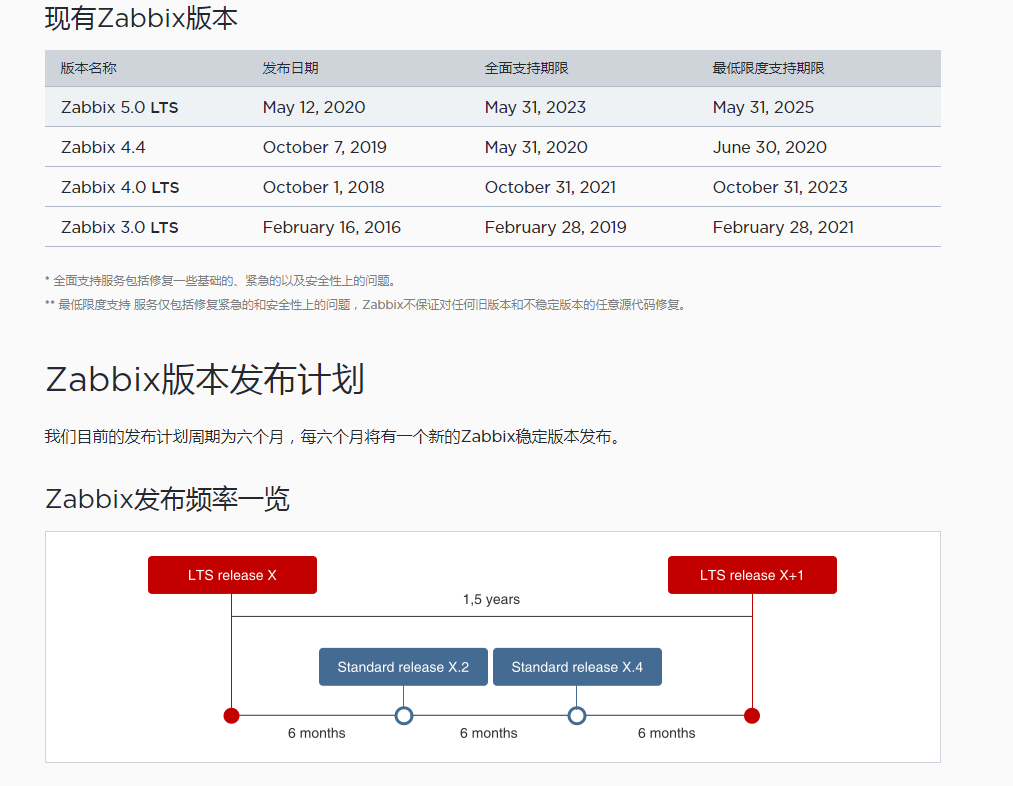Click the LTS release X box
Viewport: 1013px width, 786px height.
[233, 575]
